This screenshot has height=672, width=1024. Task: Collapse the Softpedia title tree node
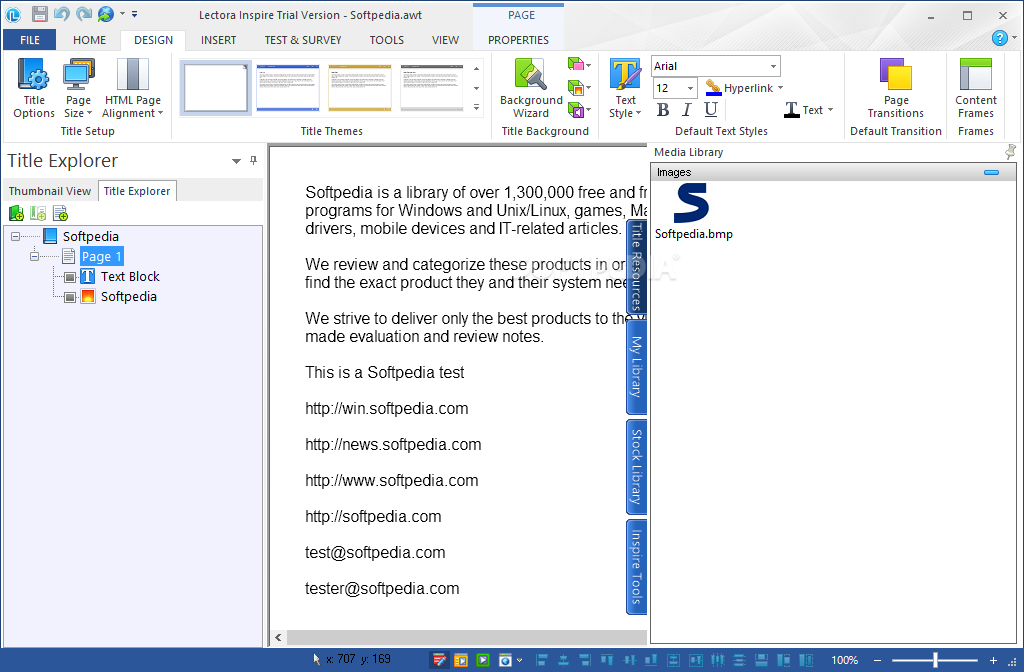click(15, 236)
